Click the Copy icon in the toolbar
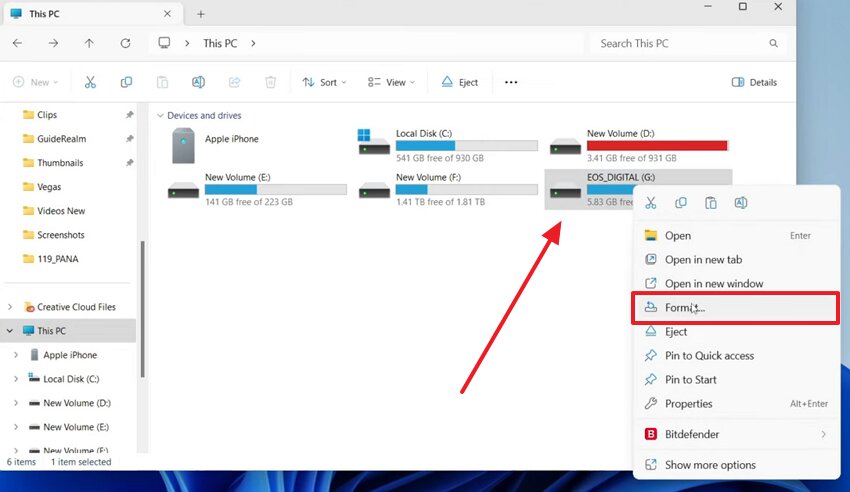The image size is (850, 492). [126, 82]
